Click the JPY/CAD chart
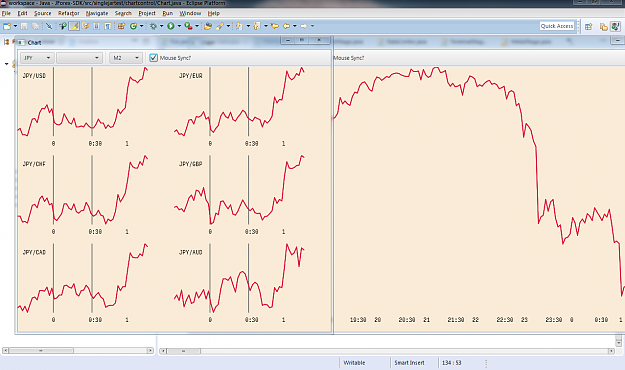This screenshot has width=625, height=370. tap(84, 283)
